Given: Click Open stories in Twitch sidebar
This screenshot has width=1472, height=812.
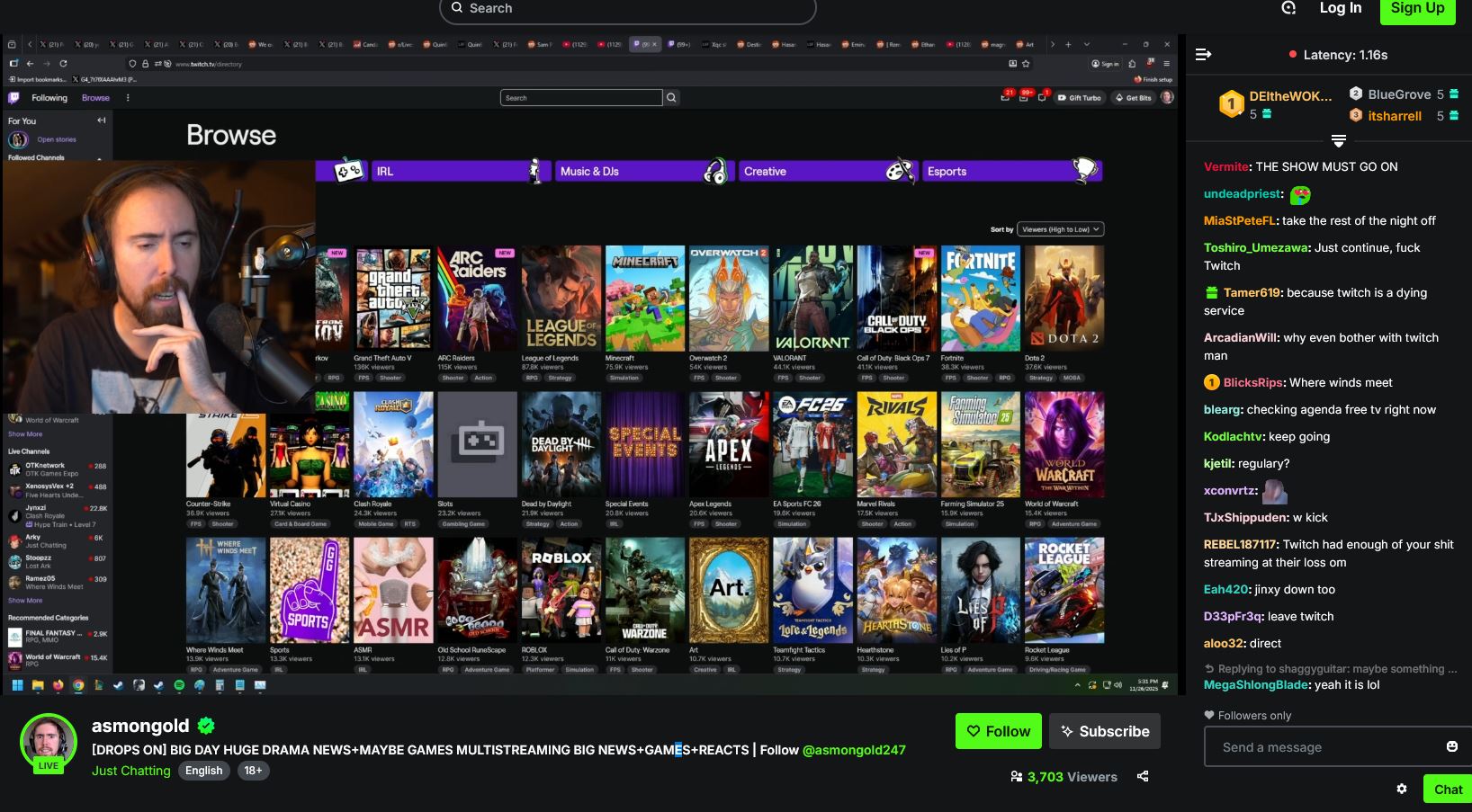Looking at the screenshot, I should [57, 139].
